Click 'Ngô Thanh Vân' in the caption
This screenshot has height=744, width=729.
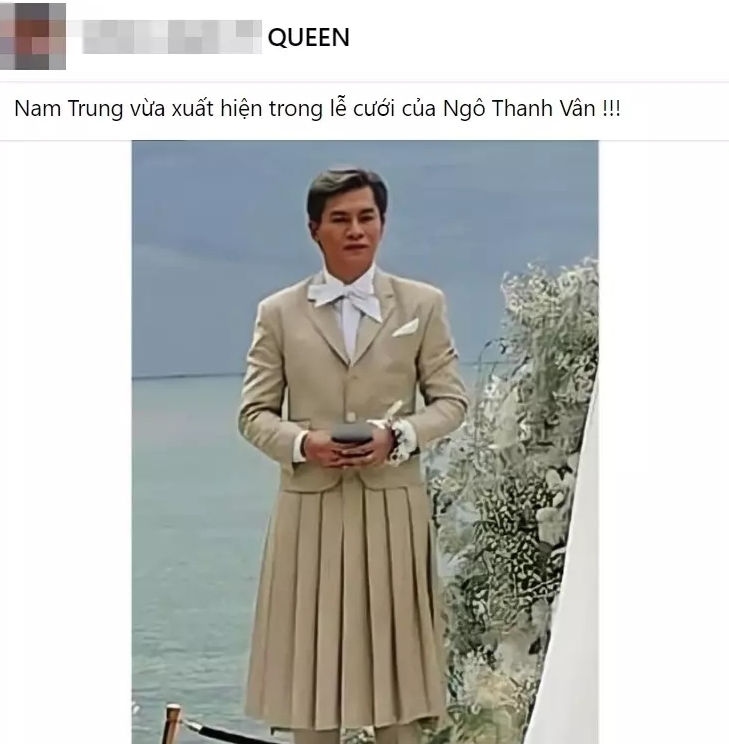tap(519, 109)
